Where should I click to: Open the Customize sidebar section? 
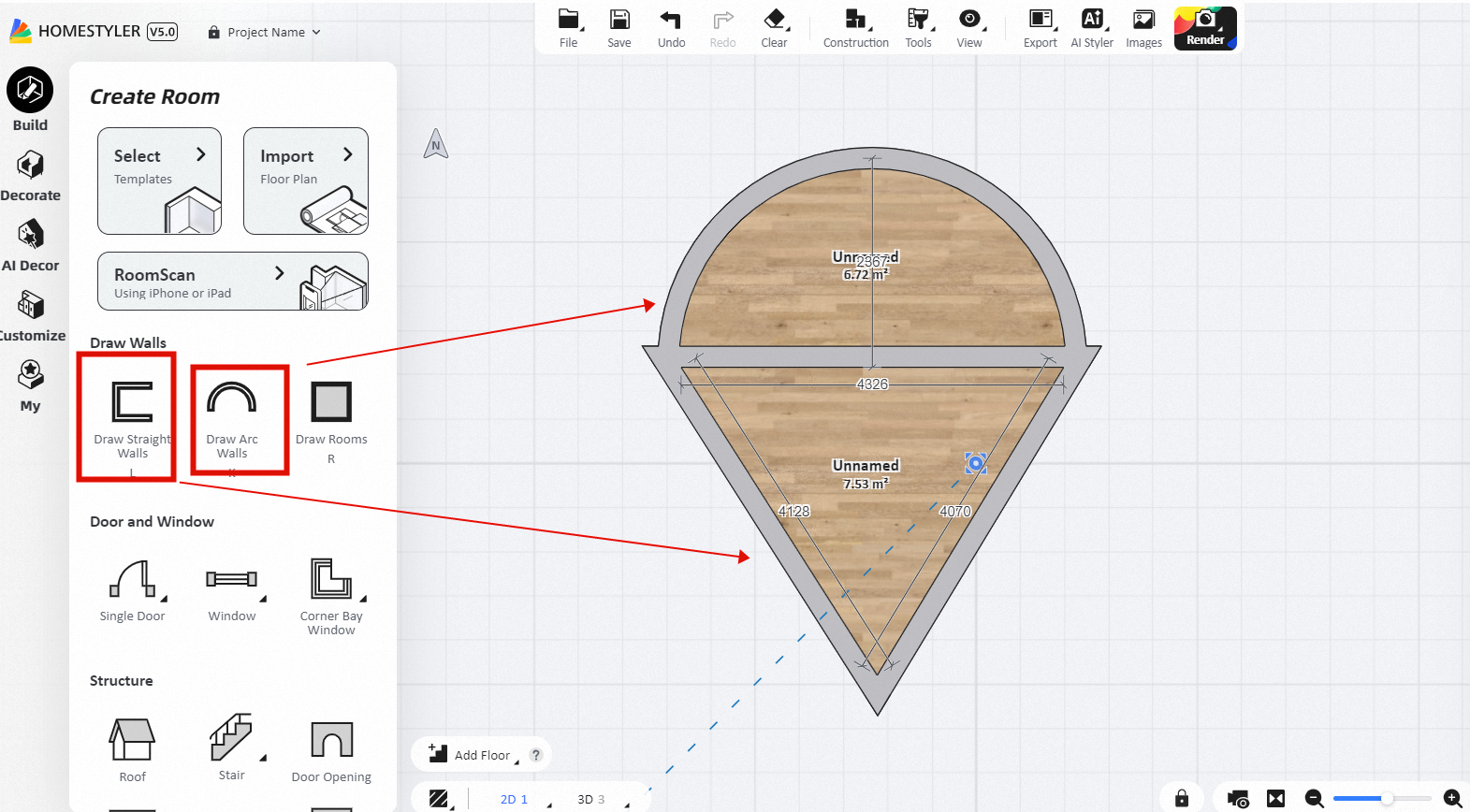[x=30, y=316]
